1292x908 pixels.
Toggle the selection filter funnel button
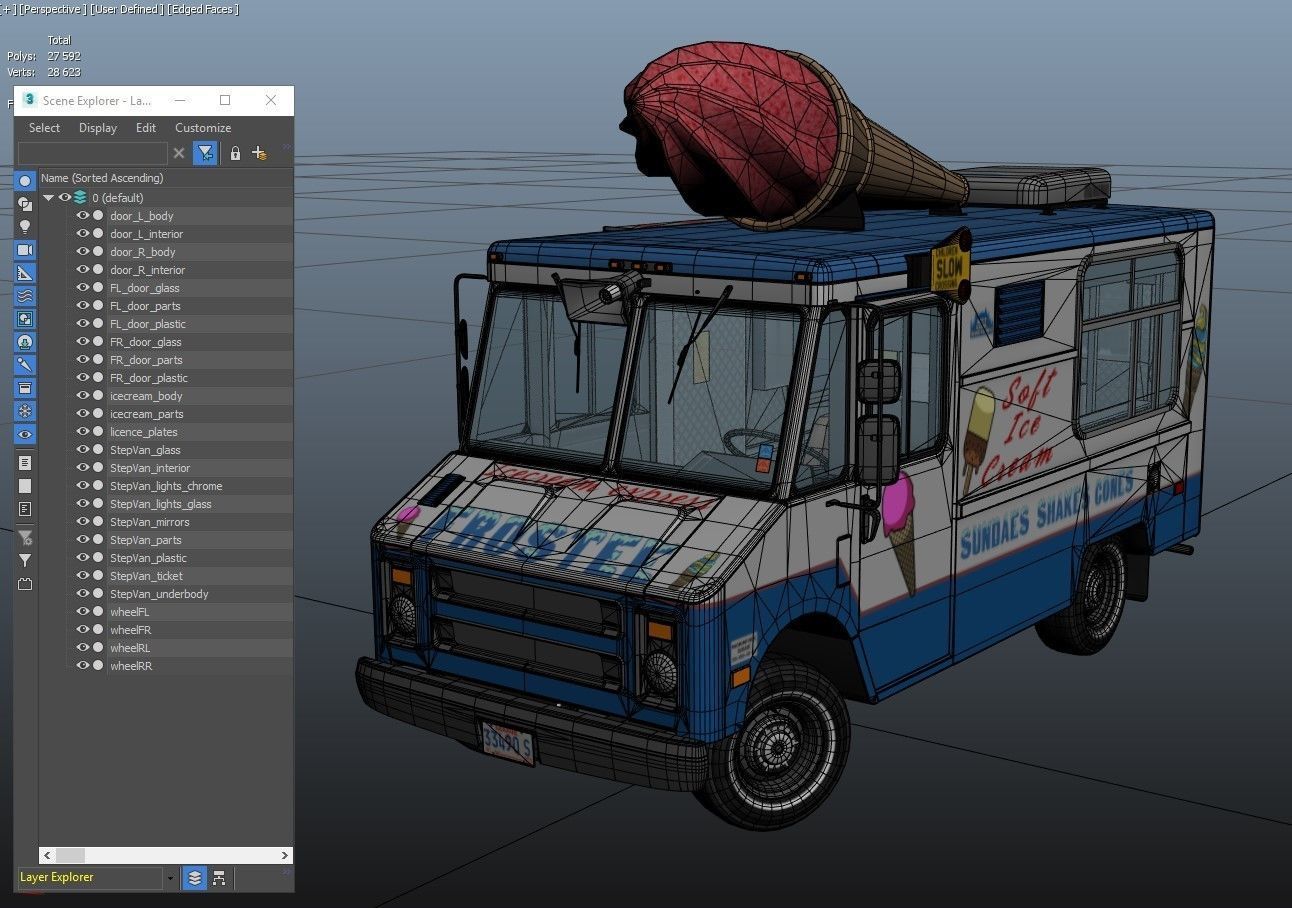205,153
